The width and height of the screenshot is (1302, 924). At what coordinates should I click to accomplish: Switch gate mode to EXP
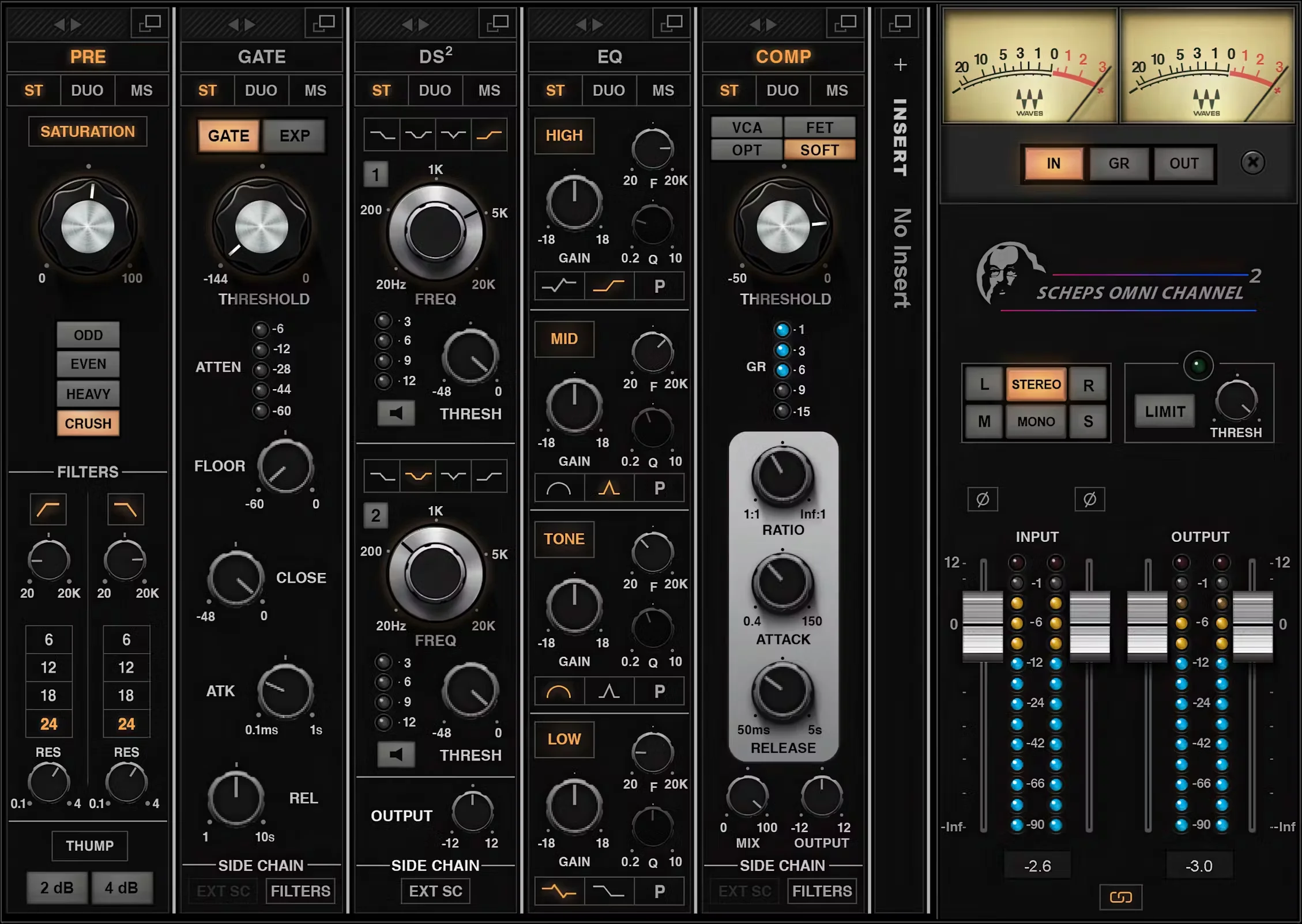coord(295,136)
